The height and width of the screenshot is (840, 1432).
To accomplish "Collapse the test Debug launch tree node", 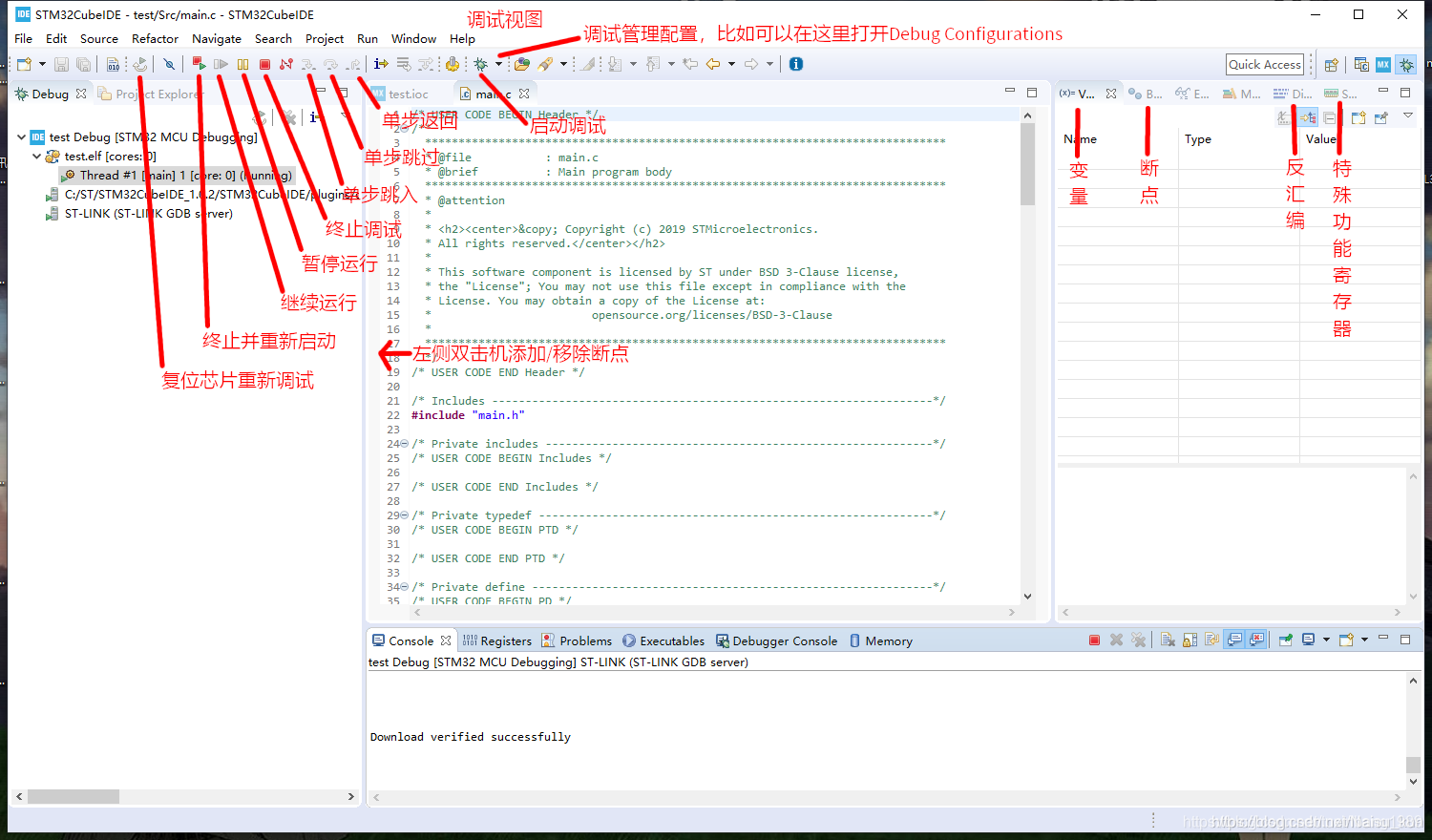I will 21,136.
